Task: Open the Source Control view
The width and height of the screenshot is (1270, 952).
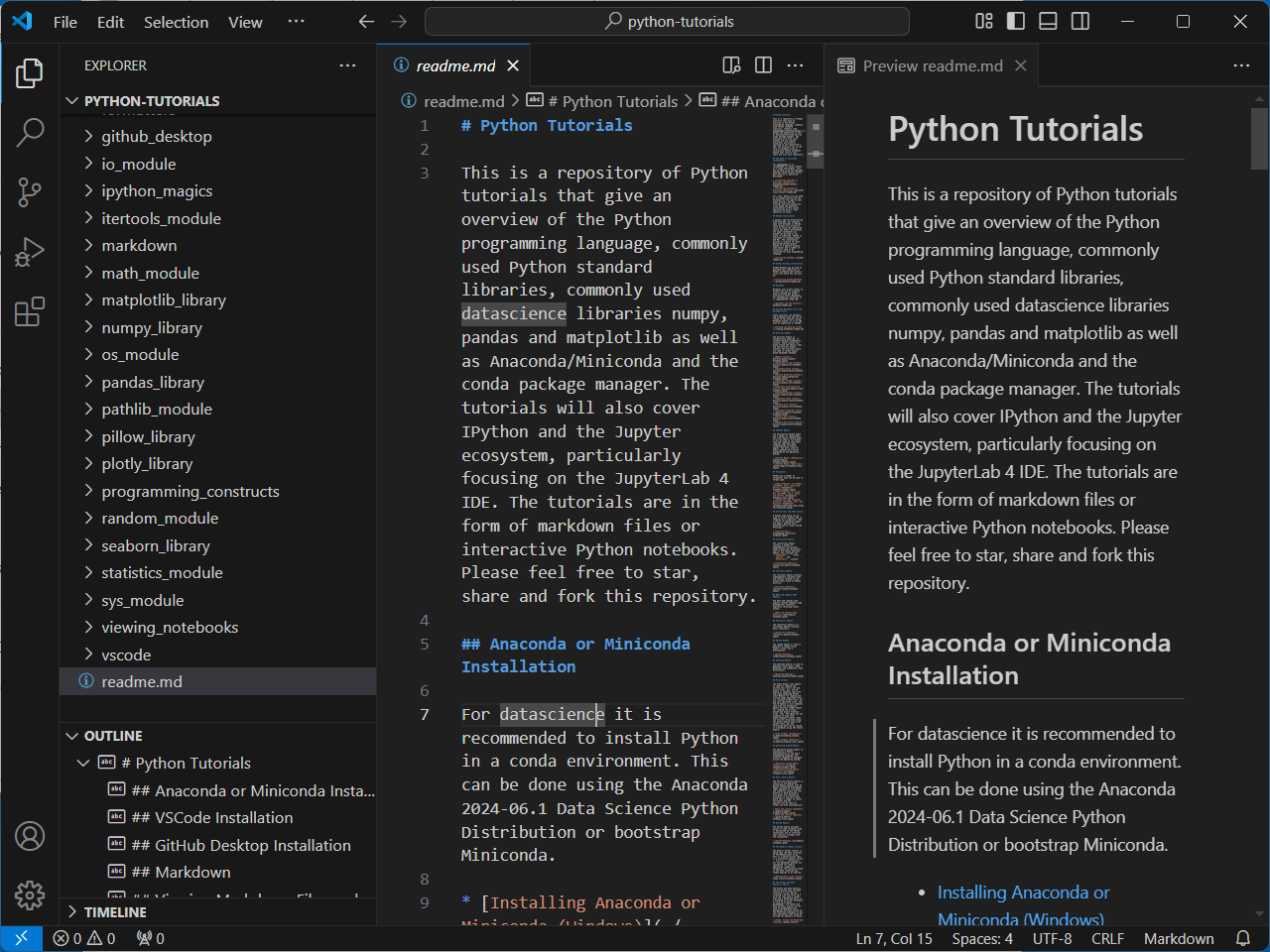Action: [30, 192]
